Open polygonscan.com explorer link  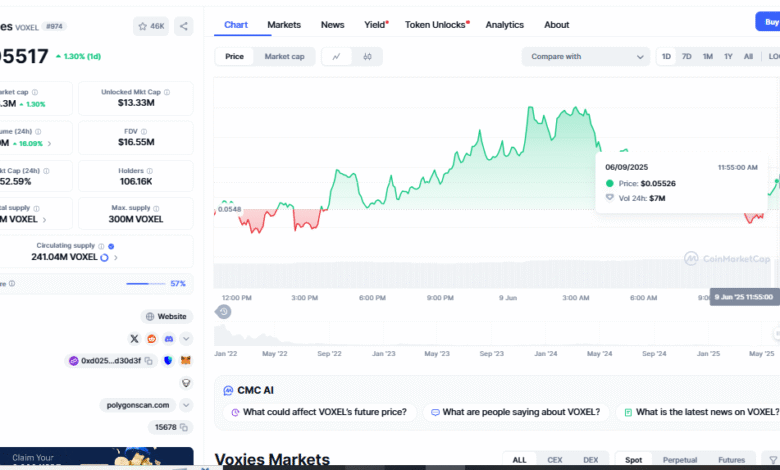(138, 405)
